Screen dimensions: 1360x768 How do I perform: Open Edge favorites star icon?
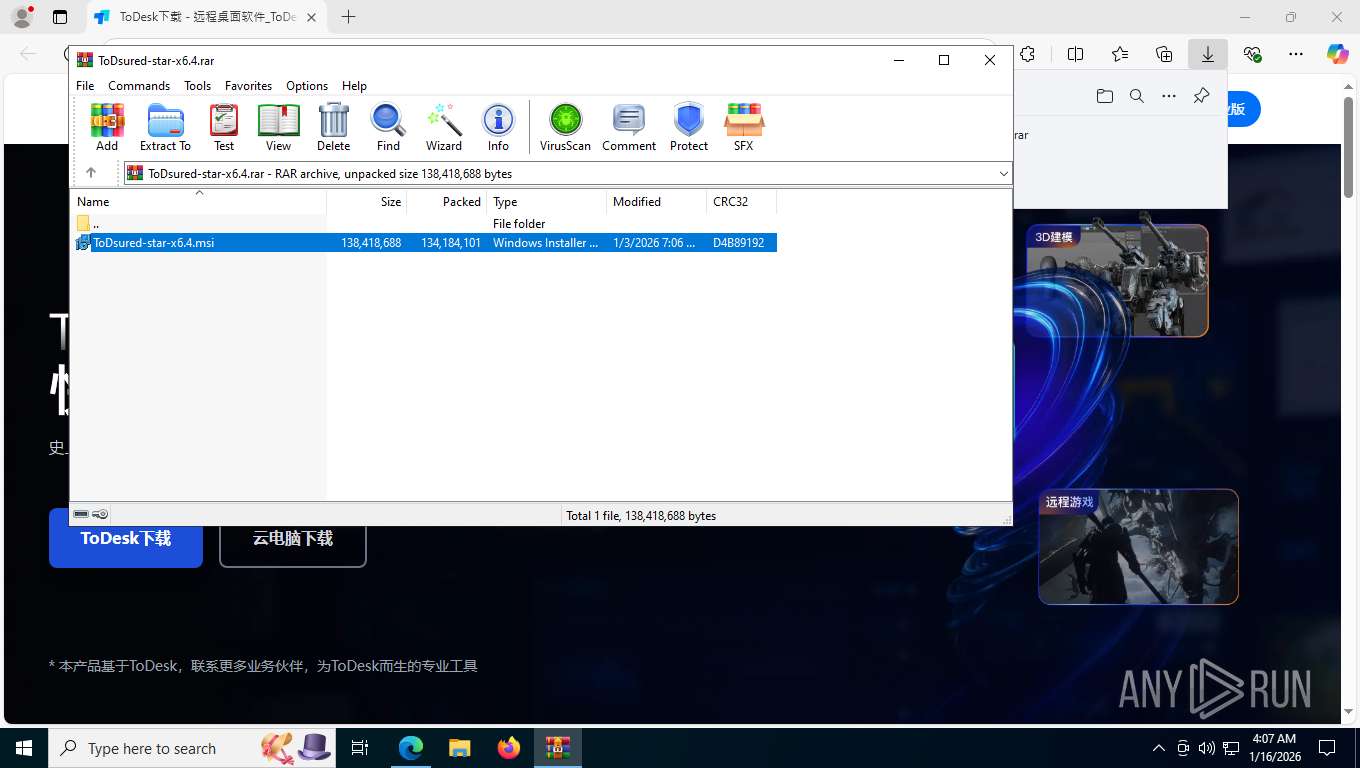click(x=1120, y=54)
